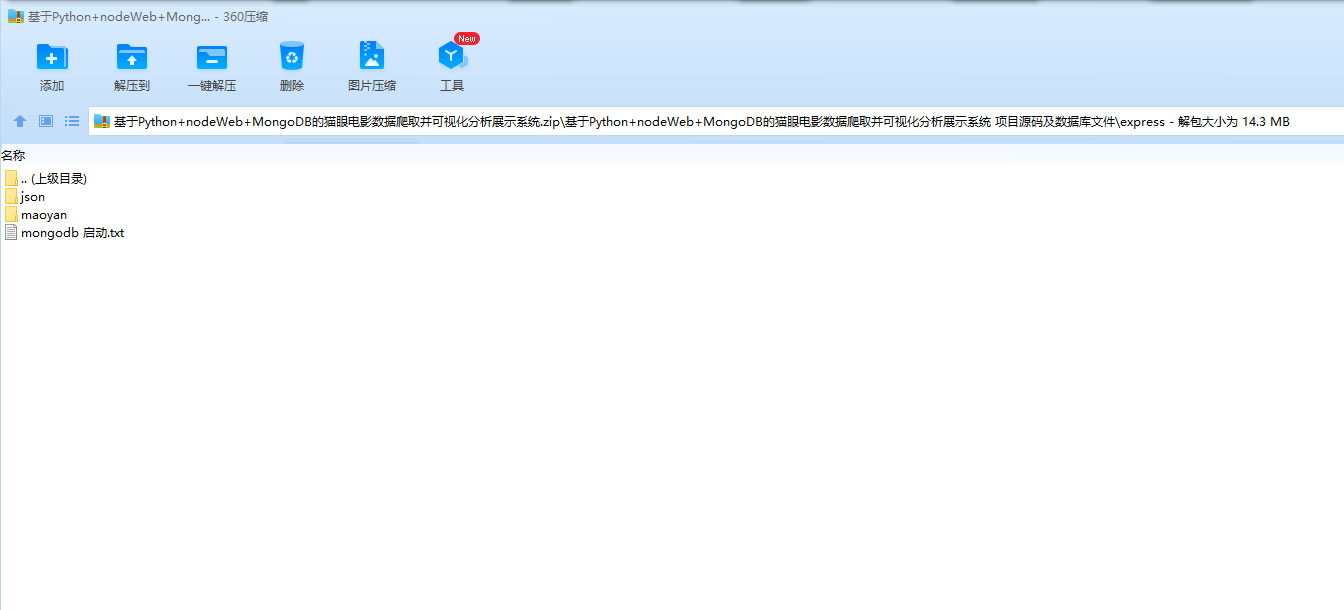Screen dimensions: 1344x610
Task: Click the archive icon in address bar
Action: pyautogui.click(x=102, y=122)
